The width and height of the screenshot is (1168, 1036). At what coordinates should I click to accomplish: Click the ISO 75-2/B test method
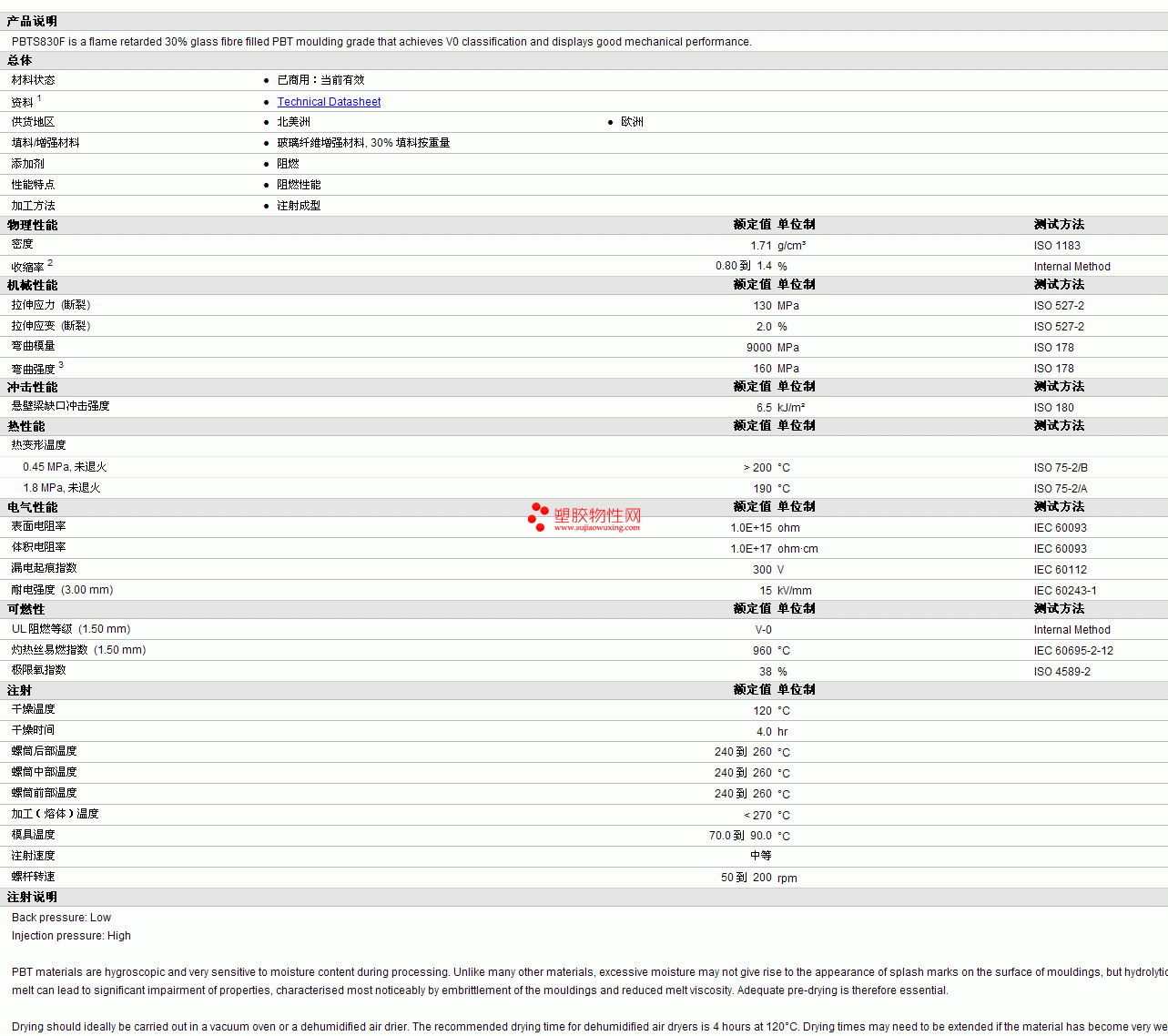[x=1061, y=468]
